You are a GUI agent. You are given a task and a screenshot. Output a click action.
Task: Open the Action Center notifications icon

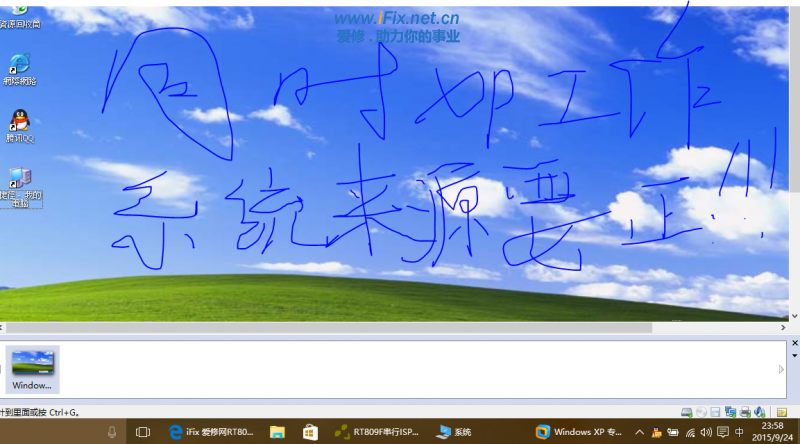click(722, 432)
